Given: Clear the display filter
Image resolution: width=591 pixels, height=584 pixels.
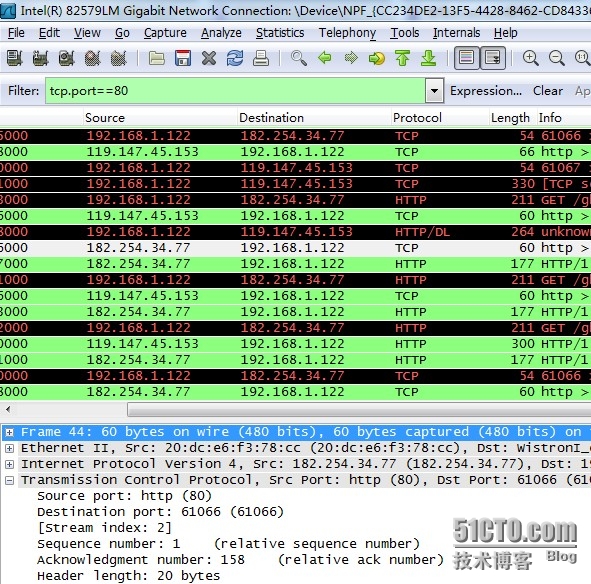Looking at the screenshot, I should point(548,91).
